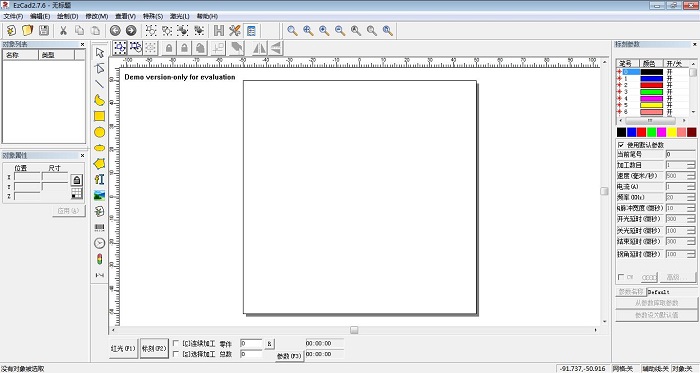Select the Text tool

coord(100,179)
